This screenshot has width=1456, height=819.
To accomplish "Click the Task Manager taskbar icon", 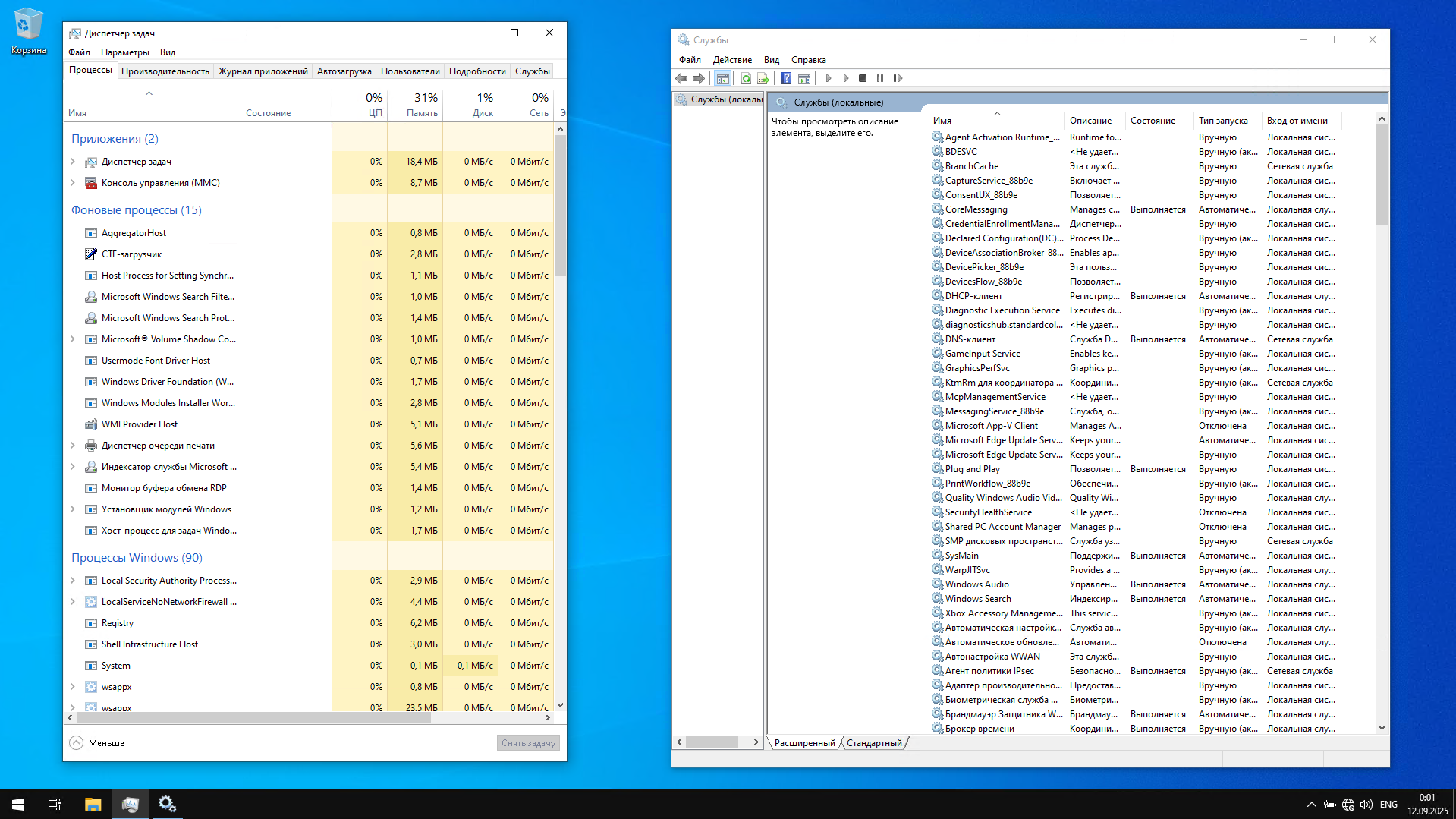I will 130,804.
